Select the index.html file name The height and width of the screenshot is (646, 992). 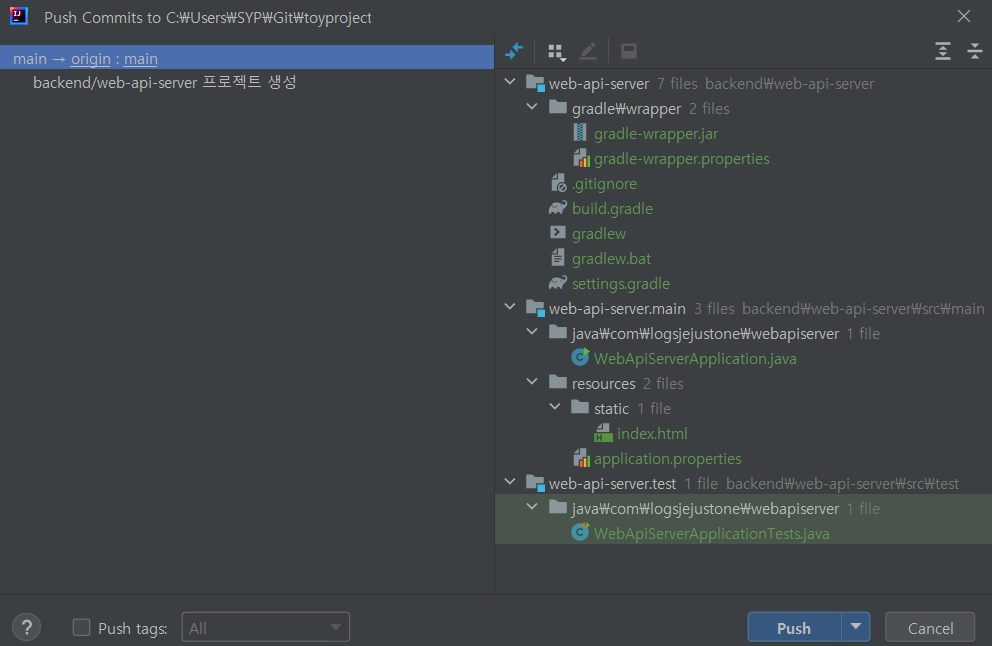pyautogui.click(x=652, y=433)
